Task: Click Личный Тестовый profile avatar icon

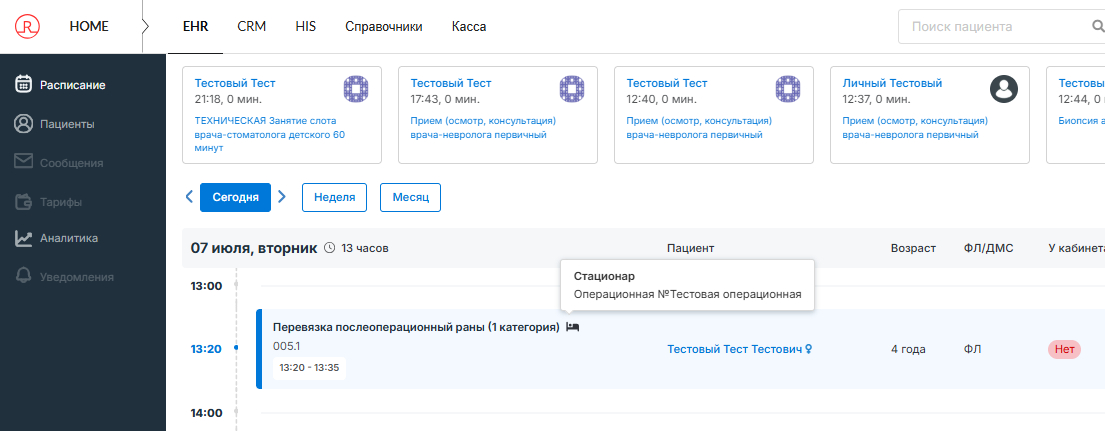Action: [x=1004, y=88]
